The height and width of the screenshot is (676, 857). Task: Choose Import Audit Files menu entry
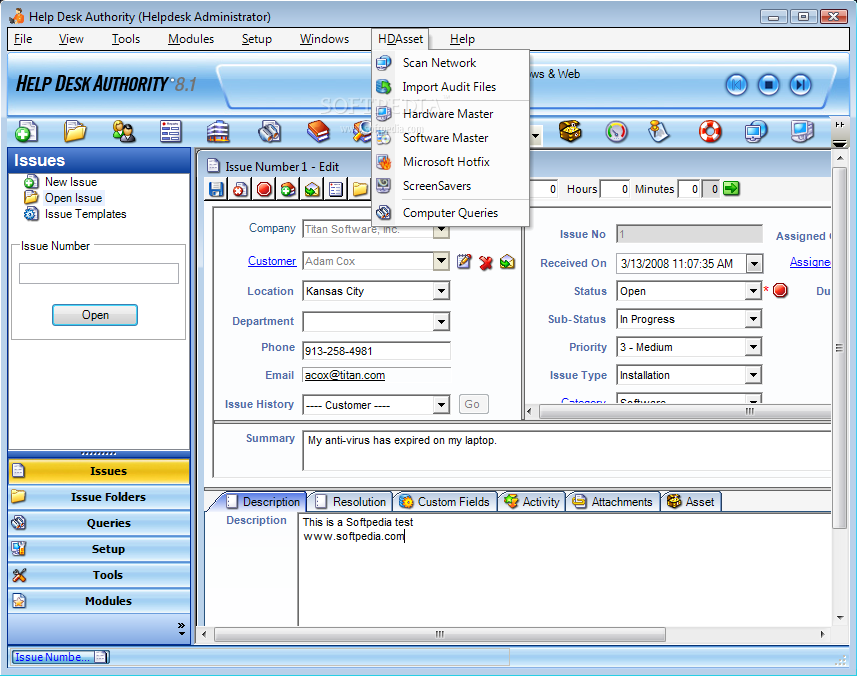pos(451,87)
